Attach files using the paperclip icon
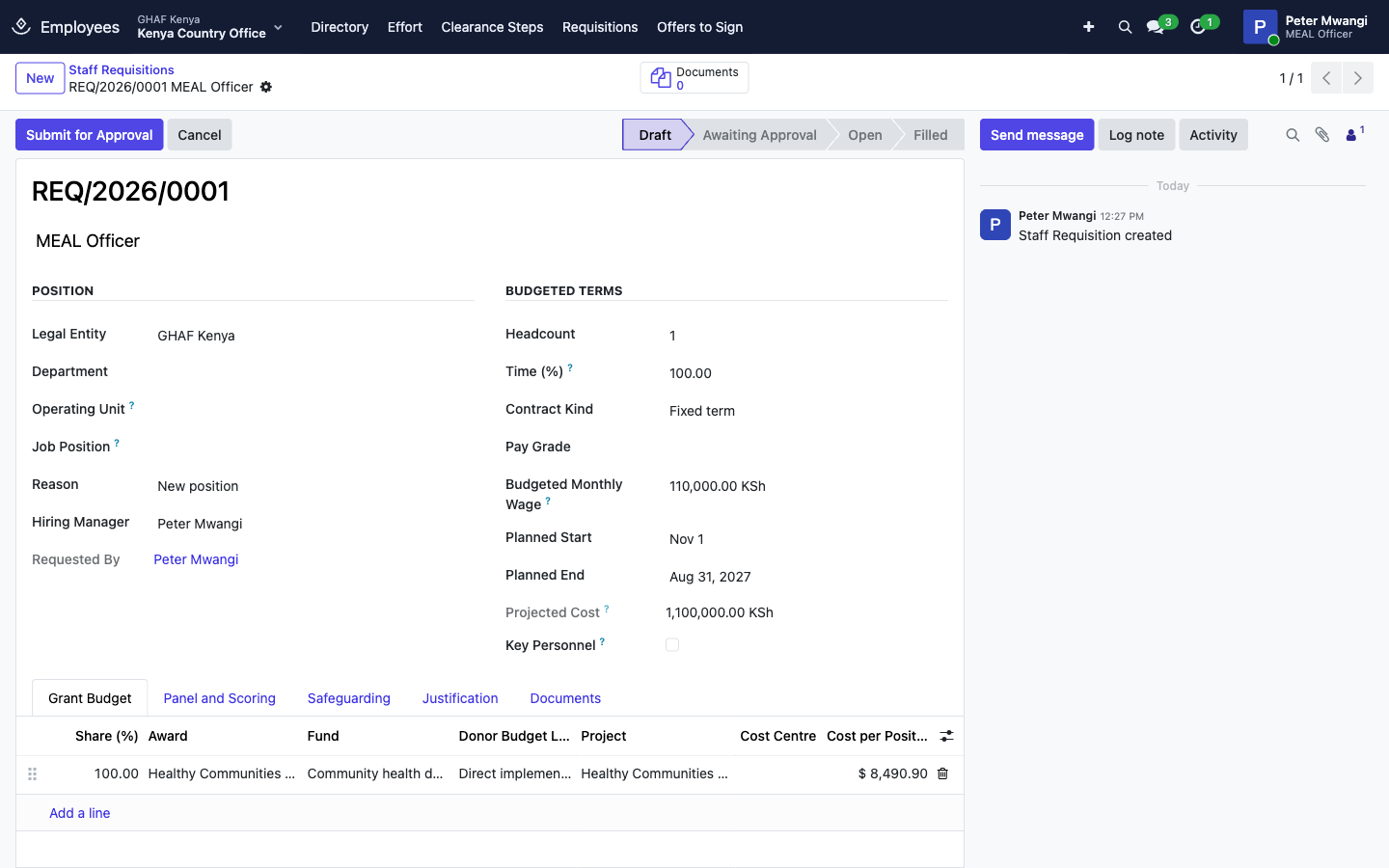Viewport: 1389px width, 868px height. tap(1322, 135)
